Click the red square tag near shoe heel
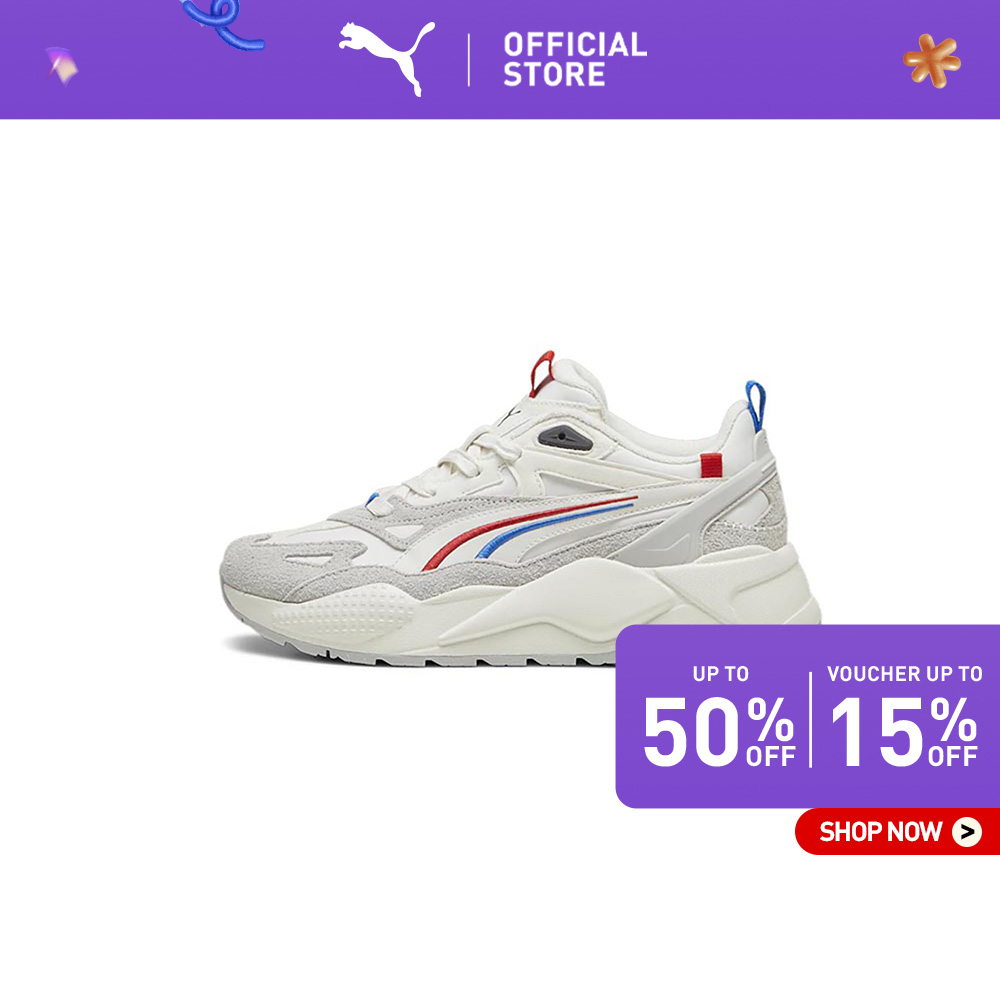Screen dimensions: 1000x1000 tap(711, 465)
